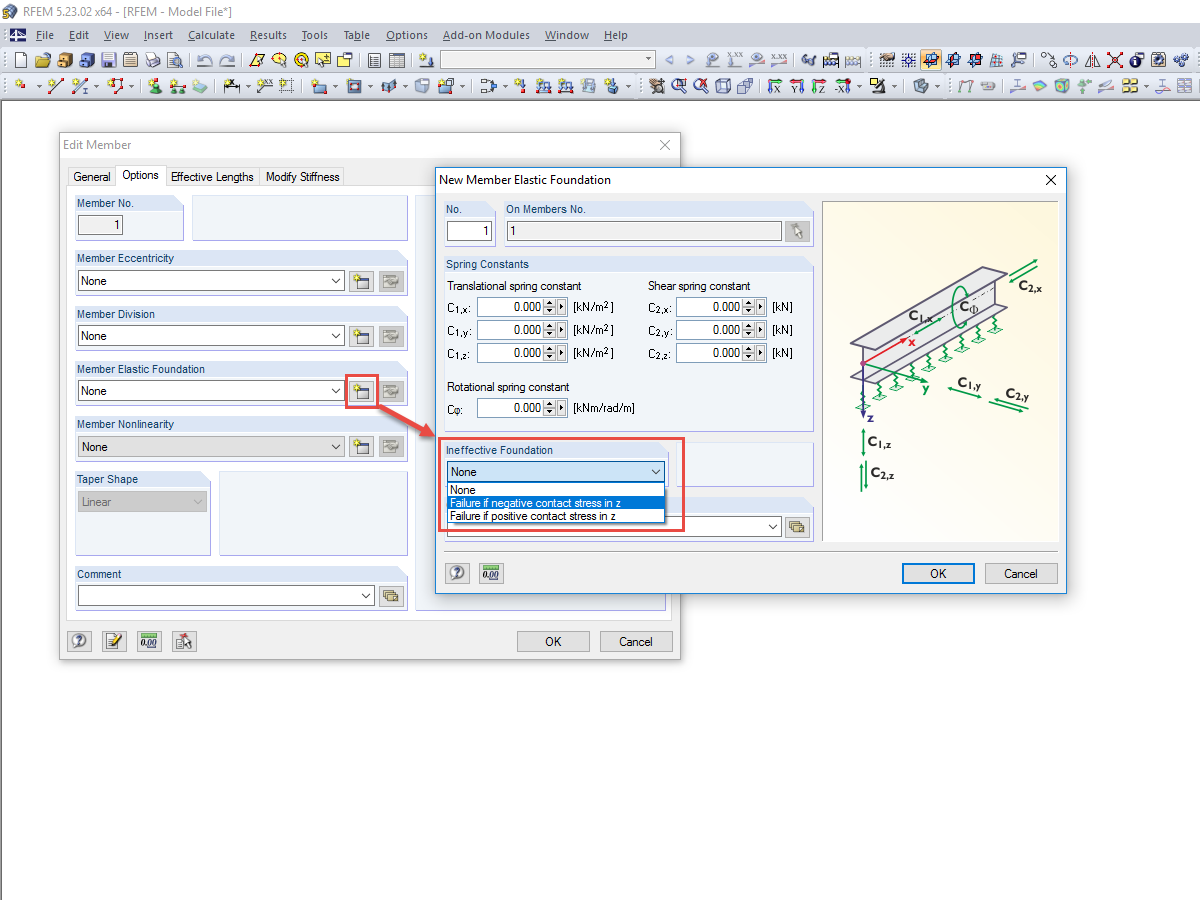The height and width of the screenshot is (900, 1200).
Task: Click help icon in Elastic Foundation dialog
Action: [x=457, y=573]
